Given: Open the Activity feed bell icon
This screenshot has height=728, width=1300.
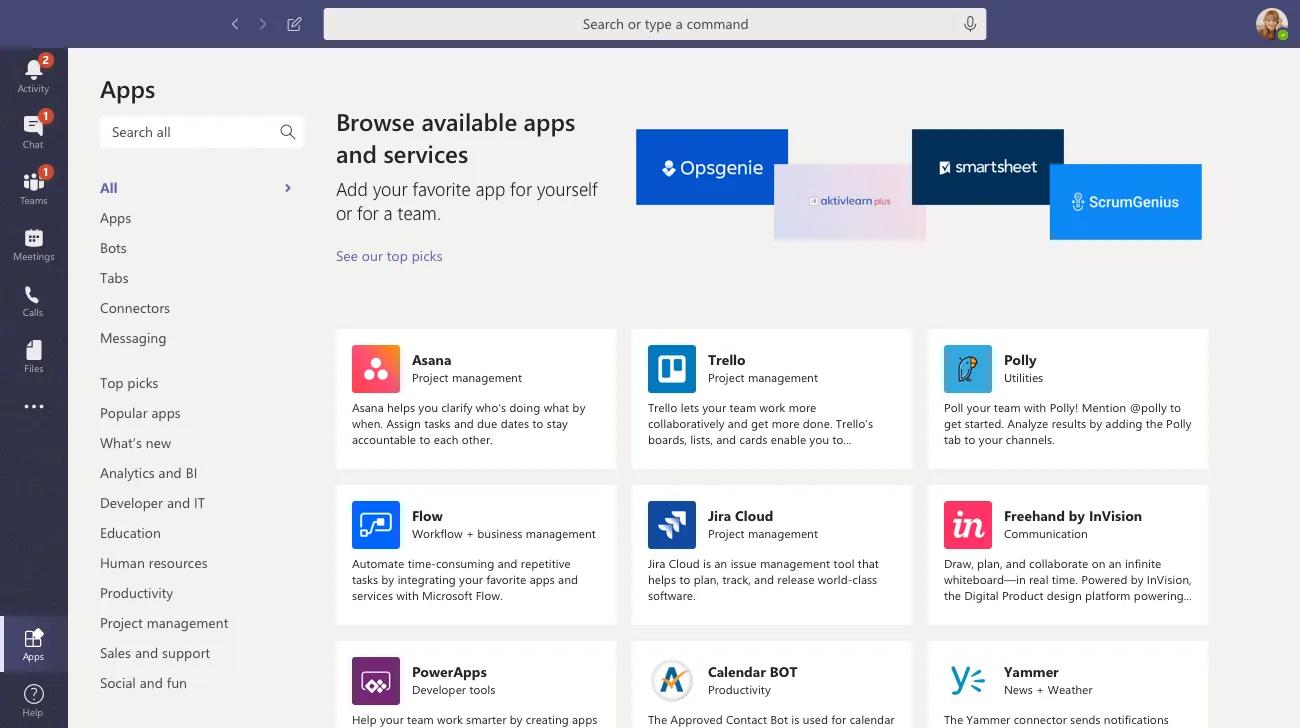Looking at the screenshot, I should click(33, 70).
